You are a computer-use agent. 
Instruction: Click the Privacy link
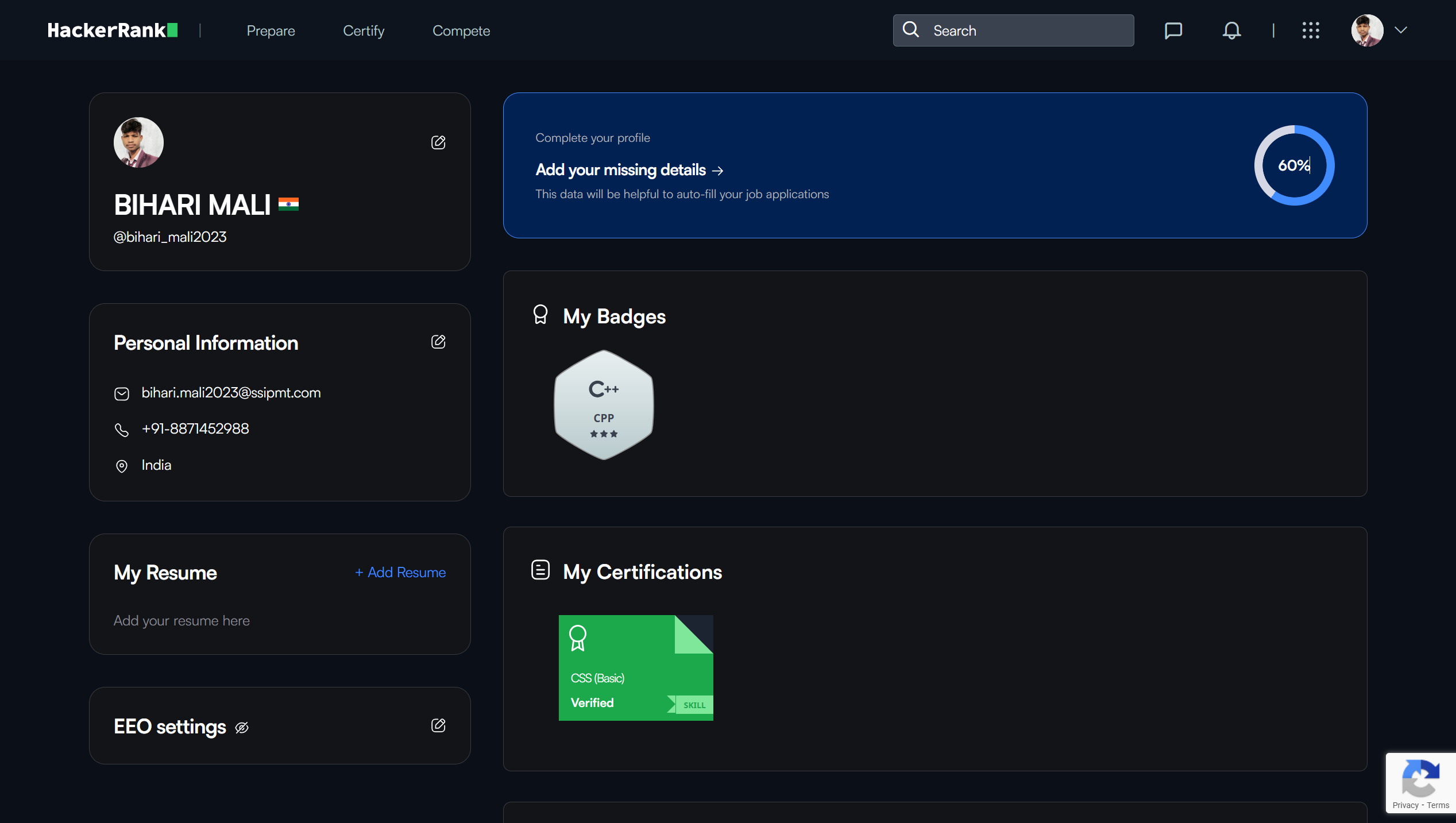point(1405,805)
